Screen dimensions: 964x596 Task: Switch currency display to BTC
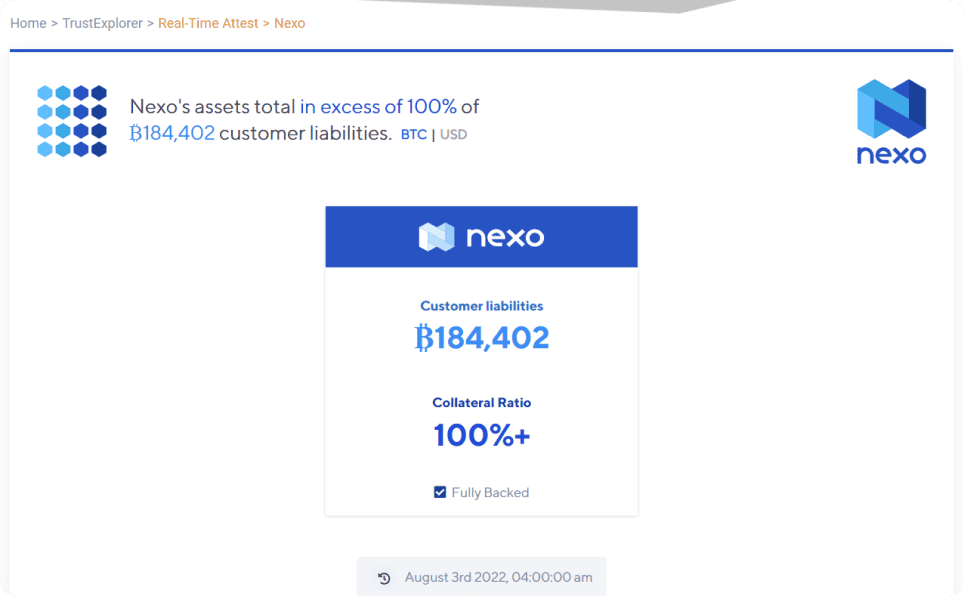click(414, 134)
